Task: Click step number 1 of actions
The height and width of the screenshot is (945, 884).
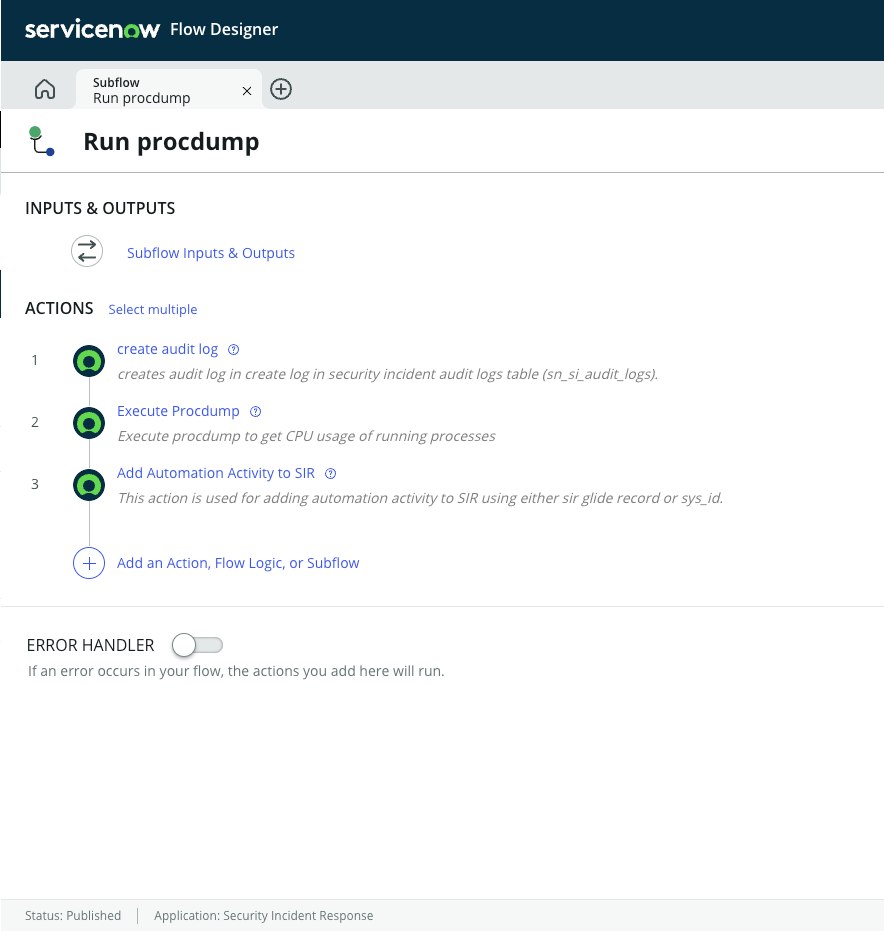Action: point(35,360)
